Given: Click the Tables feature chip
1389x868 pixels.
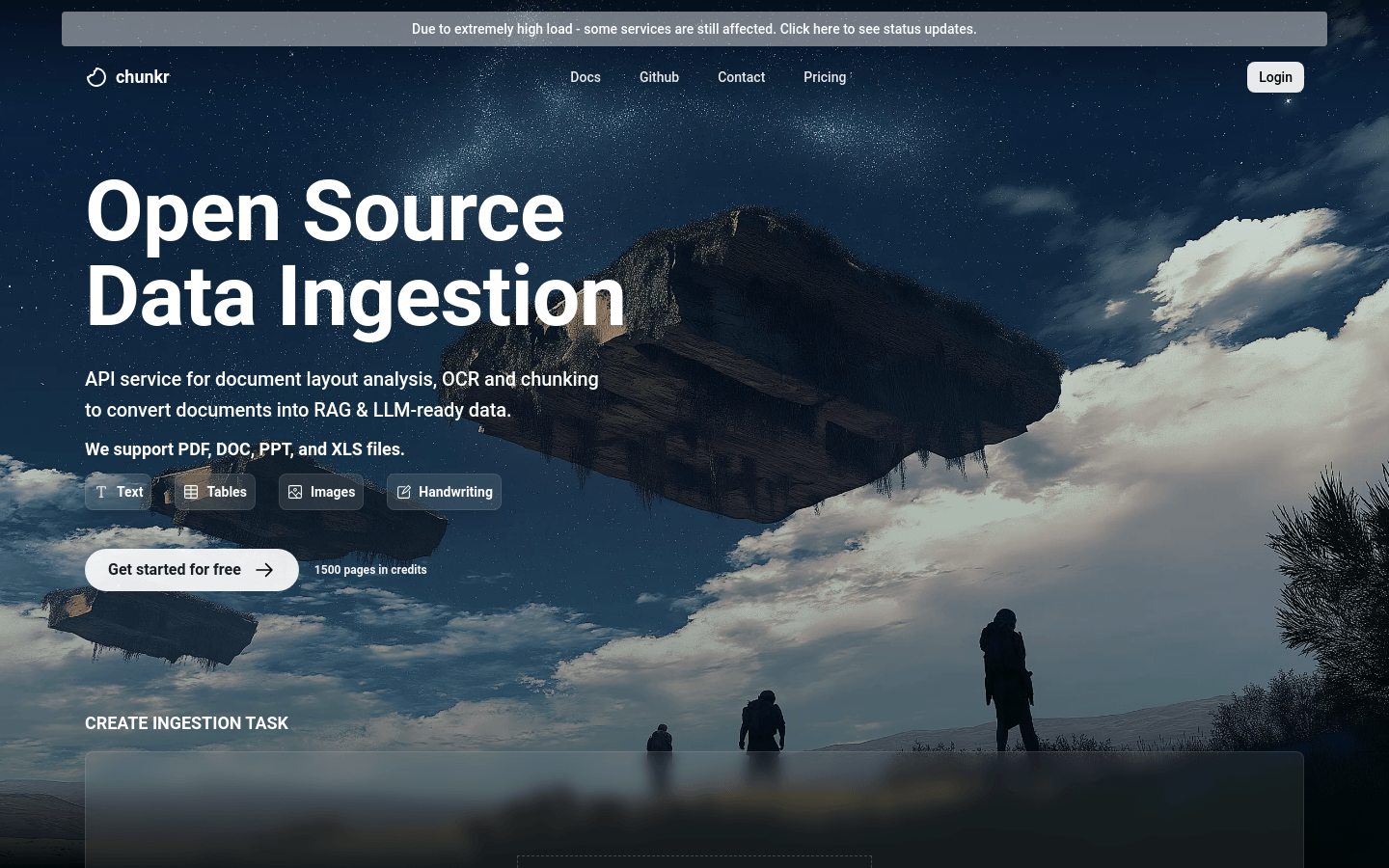Looking at the screenshot, I should 215,492.
